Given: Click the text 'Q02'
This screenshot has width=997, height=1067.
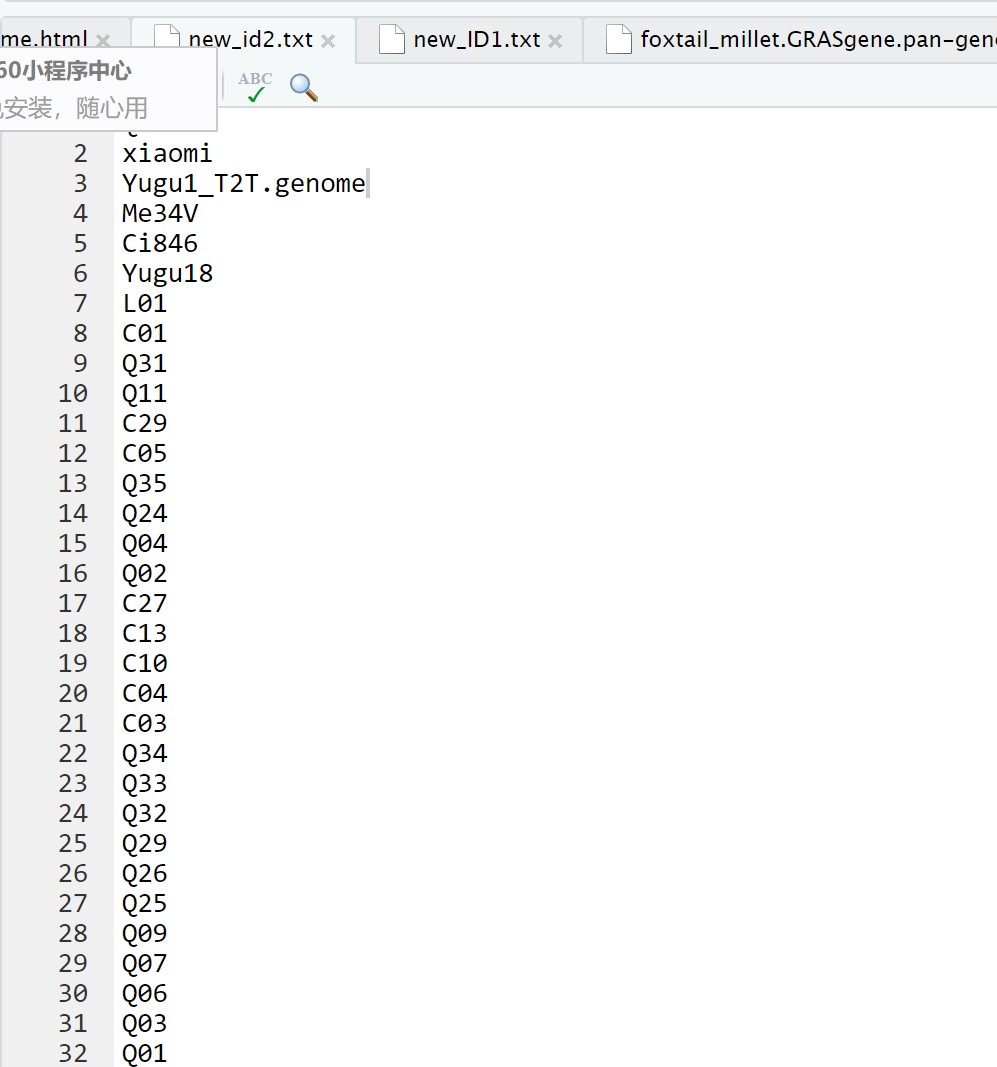Looking at the screenshot, I should [x=144, y=573].
